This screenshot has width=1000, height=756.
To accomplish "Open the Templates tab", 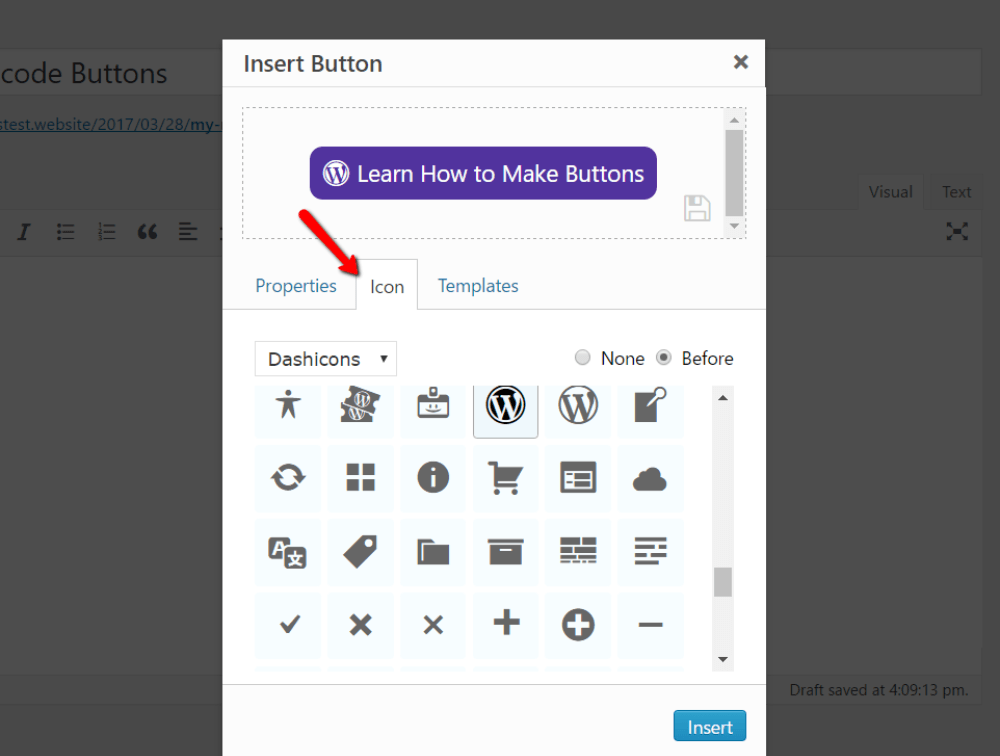I will pos(478,286).
